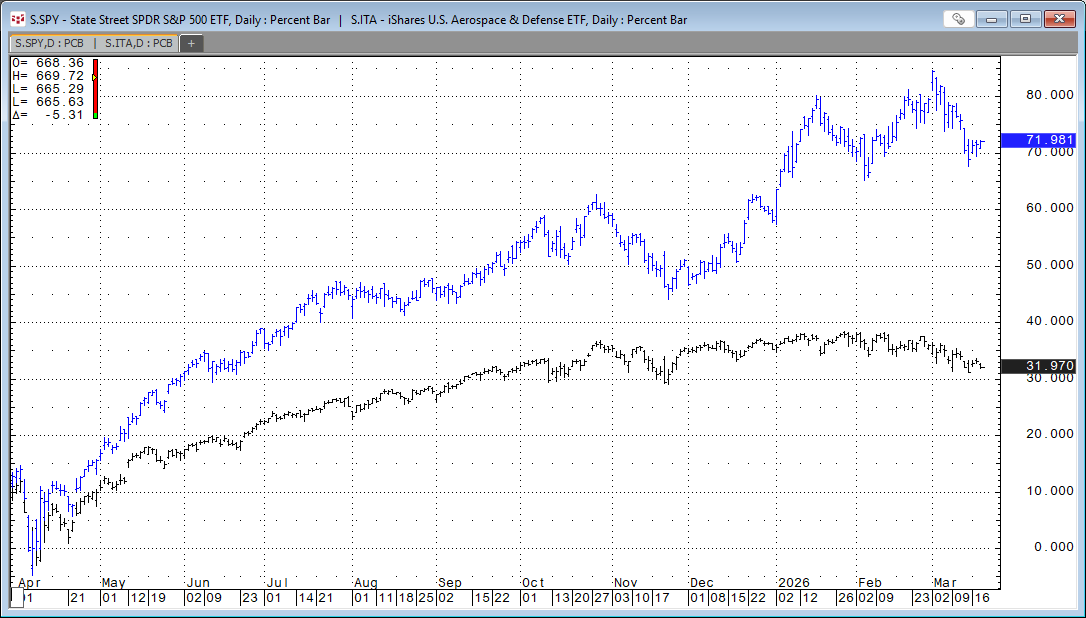The width and height of the screenshot is (1086, 618).
Task: Click the small box at the time axis start
Action: [x=16, y=598]
